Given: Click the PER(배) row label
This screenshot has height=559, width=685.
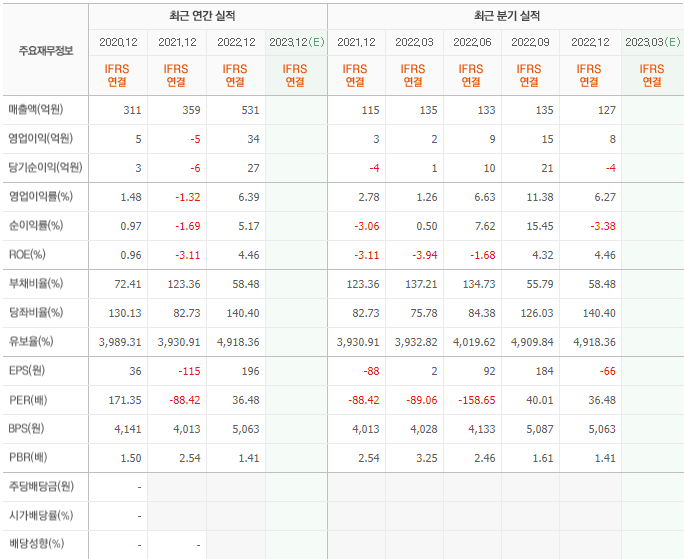Looking at the screenshot, I should [28, 400].
